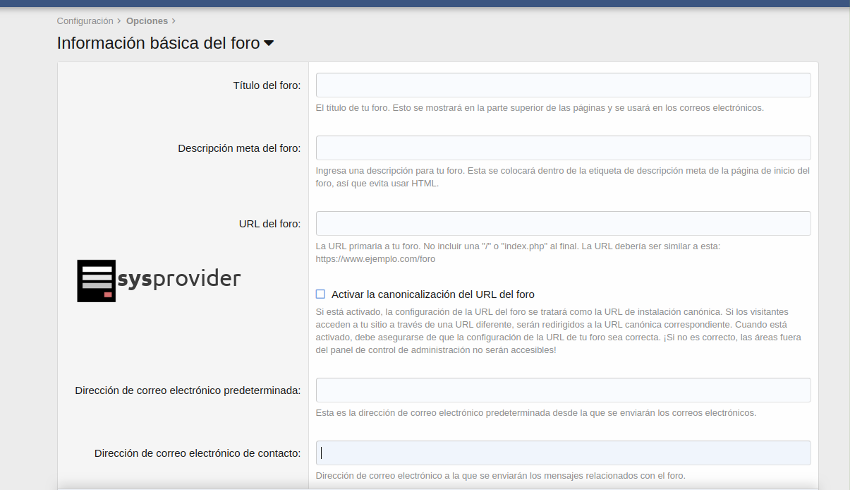Click the sysprovider server logo icon
Screen dimensions: 850x490
[x=96, y=280]
